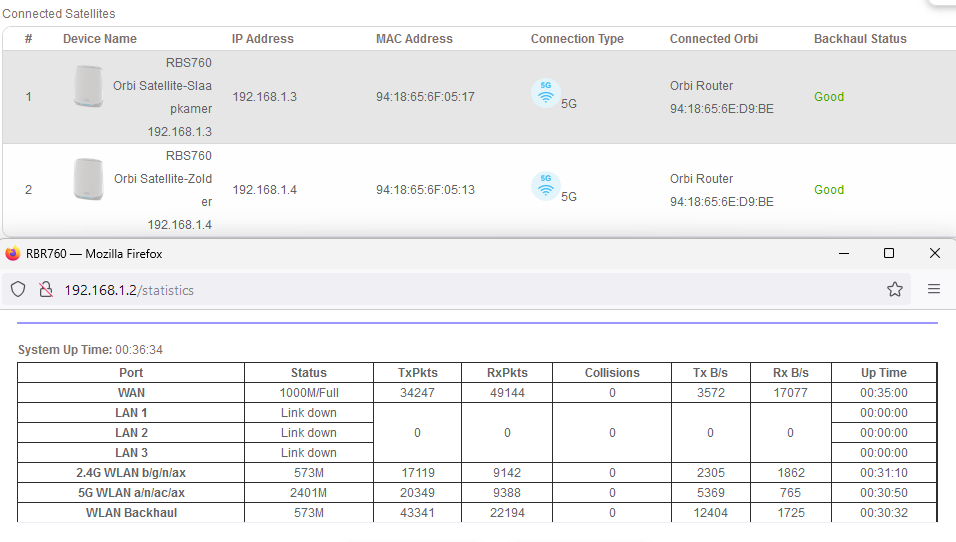Click the 5G WLAN a/n/ac/ax row label
The height and width of the screenshot is (542, 956).
point(131,493)
